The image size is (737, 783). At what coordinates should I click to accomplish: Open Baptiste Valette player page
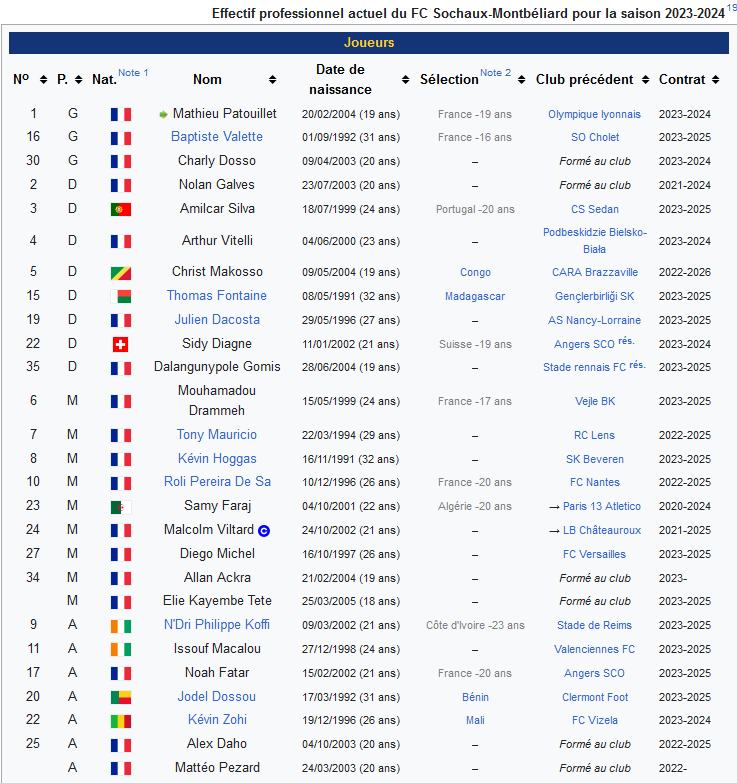point(217,137)
